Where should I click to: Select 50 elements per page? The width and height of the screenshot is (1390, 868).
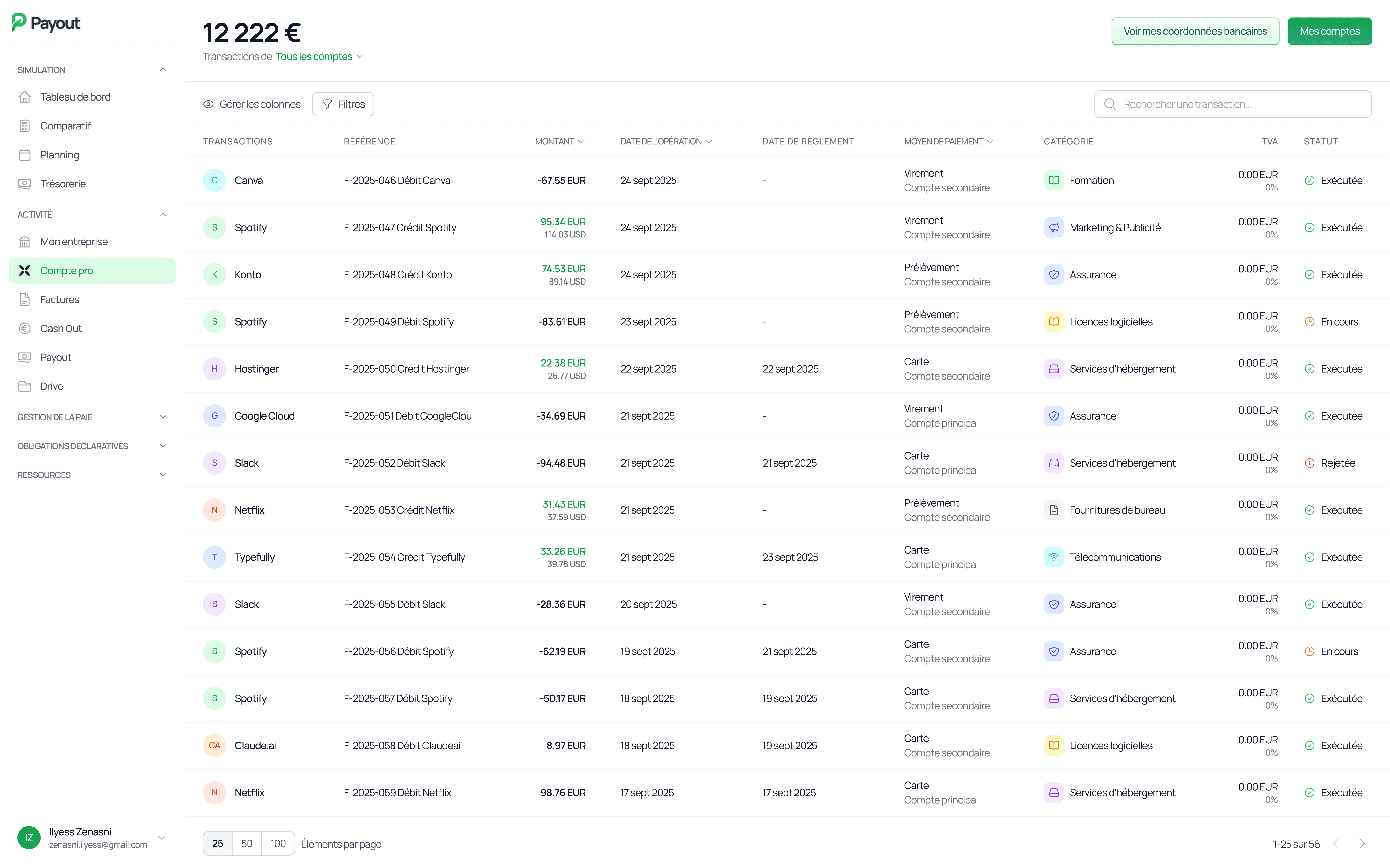[x=246, y=843]
